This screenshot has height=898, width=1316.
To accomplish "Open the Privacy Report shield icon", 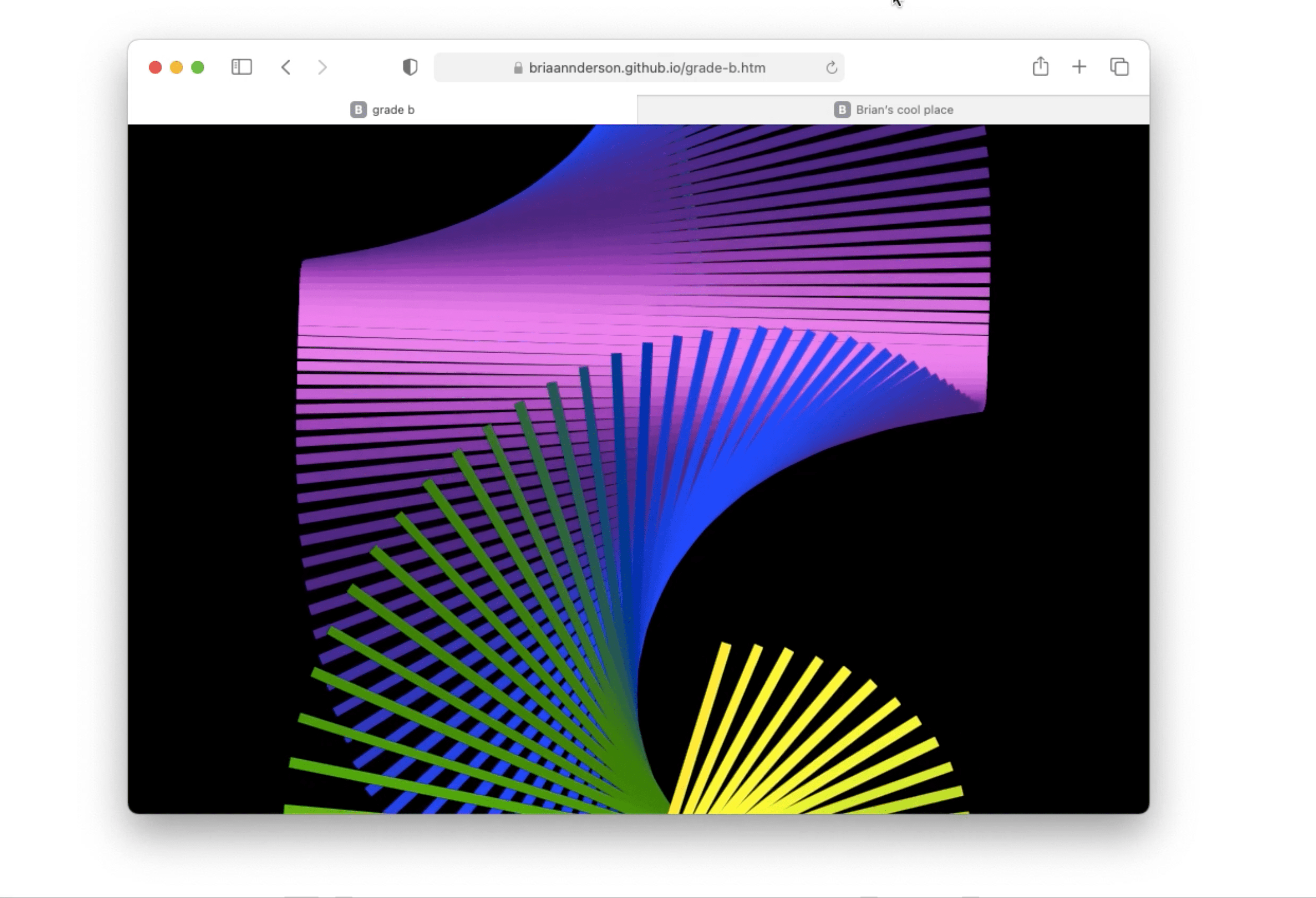I will 410,67.
